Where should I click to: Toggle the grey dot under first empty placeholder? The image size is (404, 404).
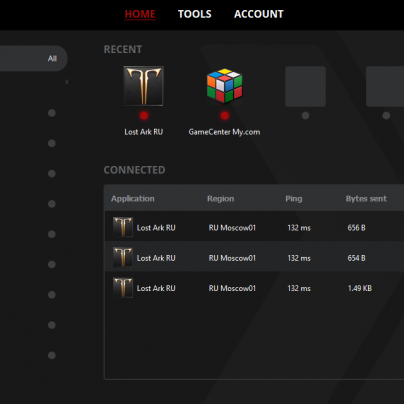[x=305, y=116]
